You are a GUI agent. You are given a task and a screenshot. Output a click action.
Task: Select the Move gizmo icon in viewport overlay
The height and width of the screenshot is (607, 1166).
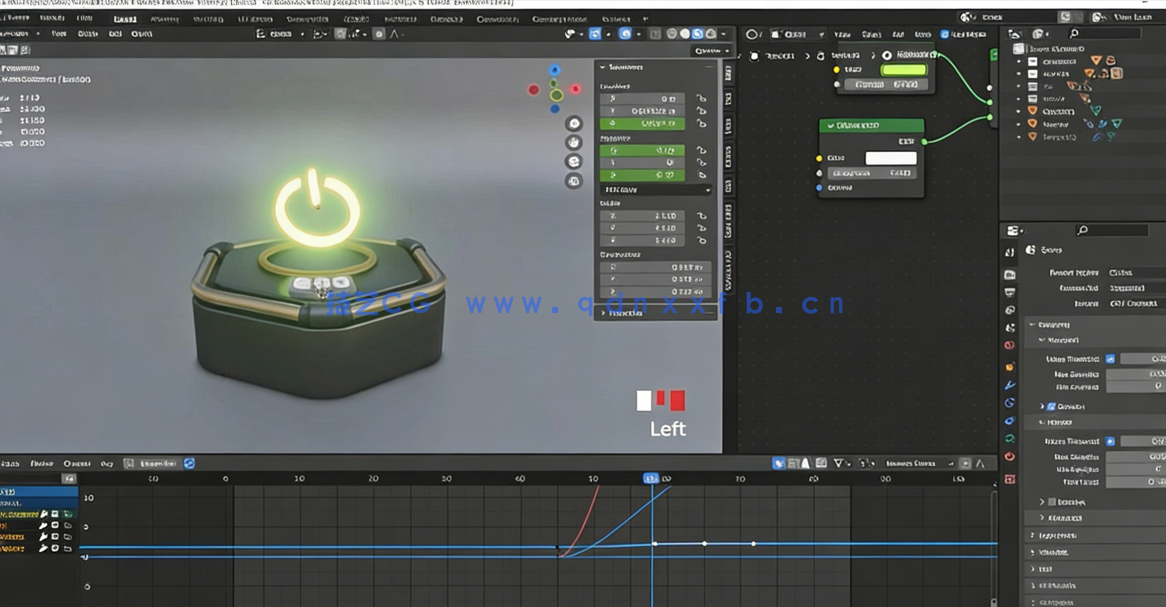click(574, 143)
